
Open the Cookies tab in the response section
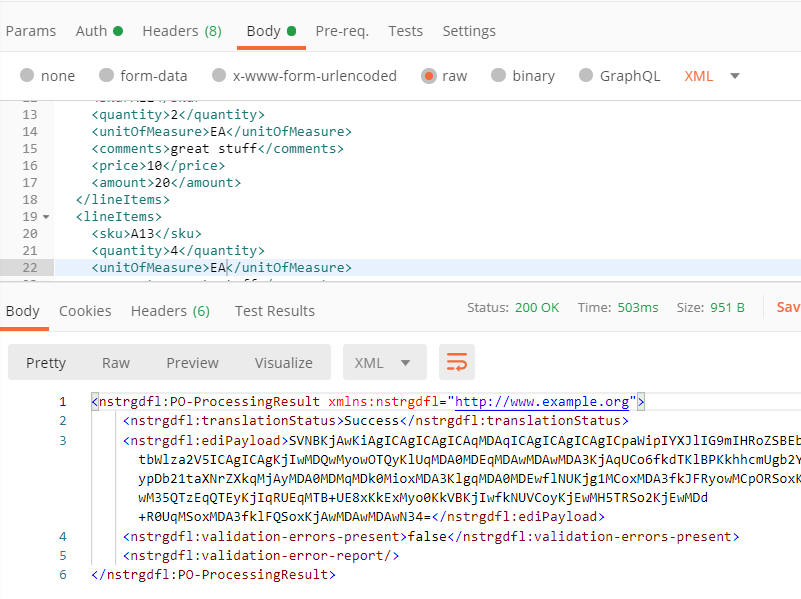coord(85,311)
